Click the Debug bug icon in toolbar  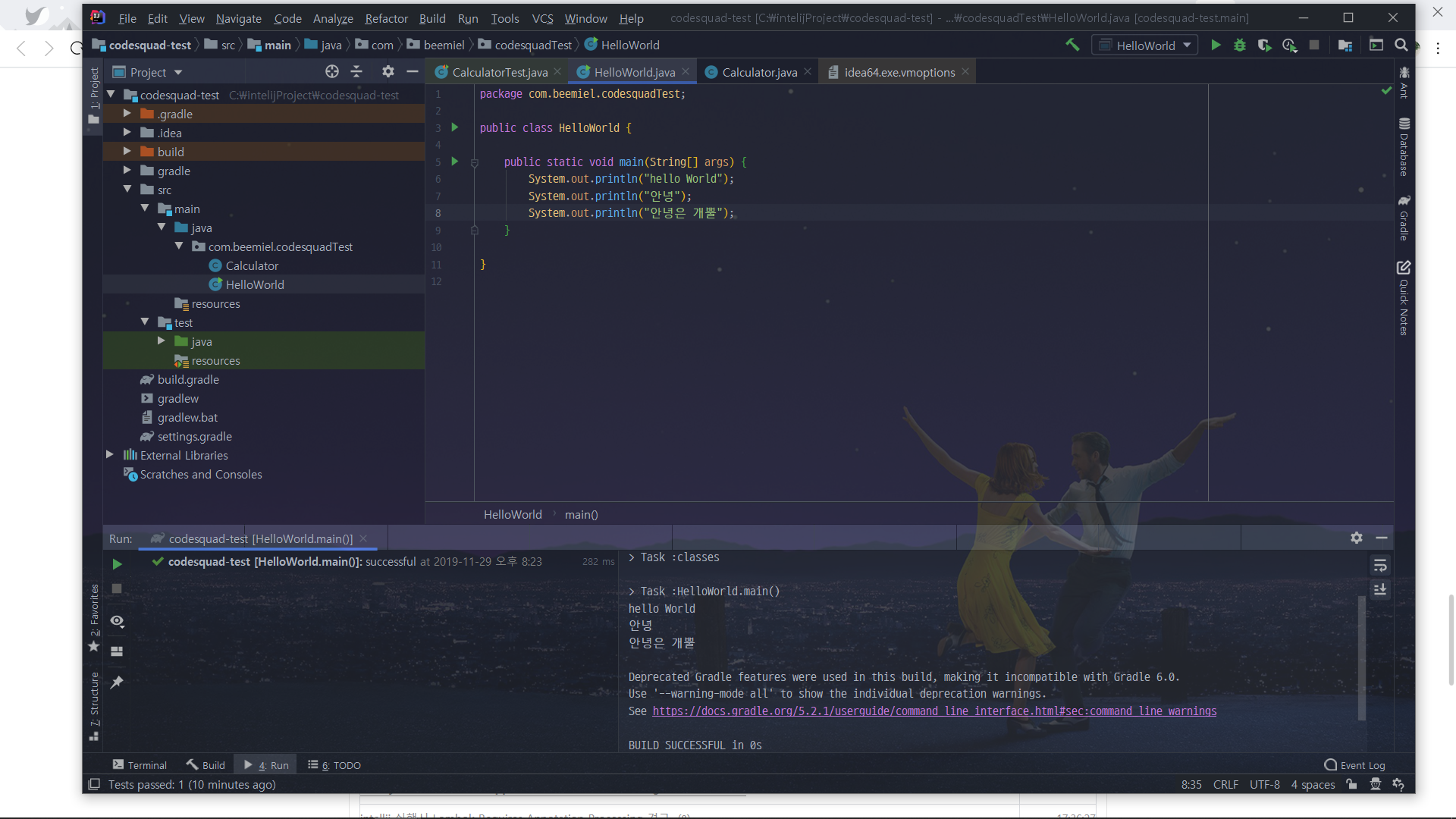(1240, 45)
